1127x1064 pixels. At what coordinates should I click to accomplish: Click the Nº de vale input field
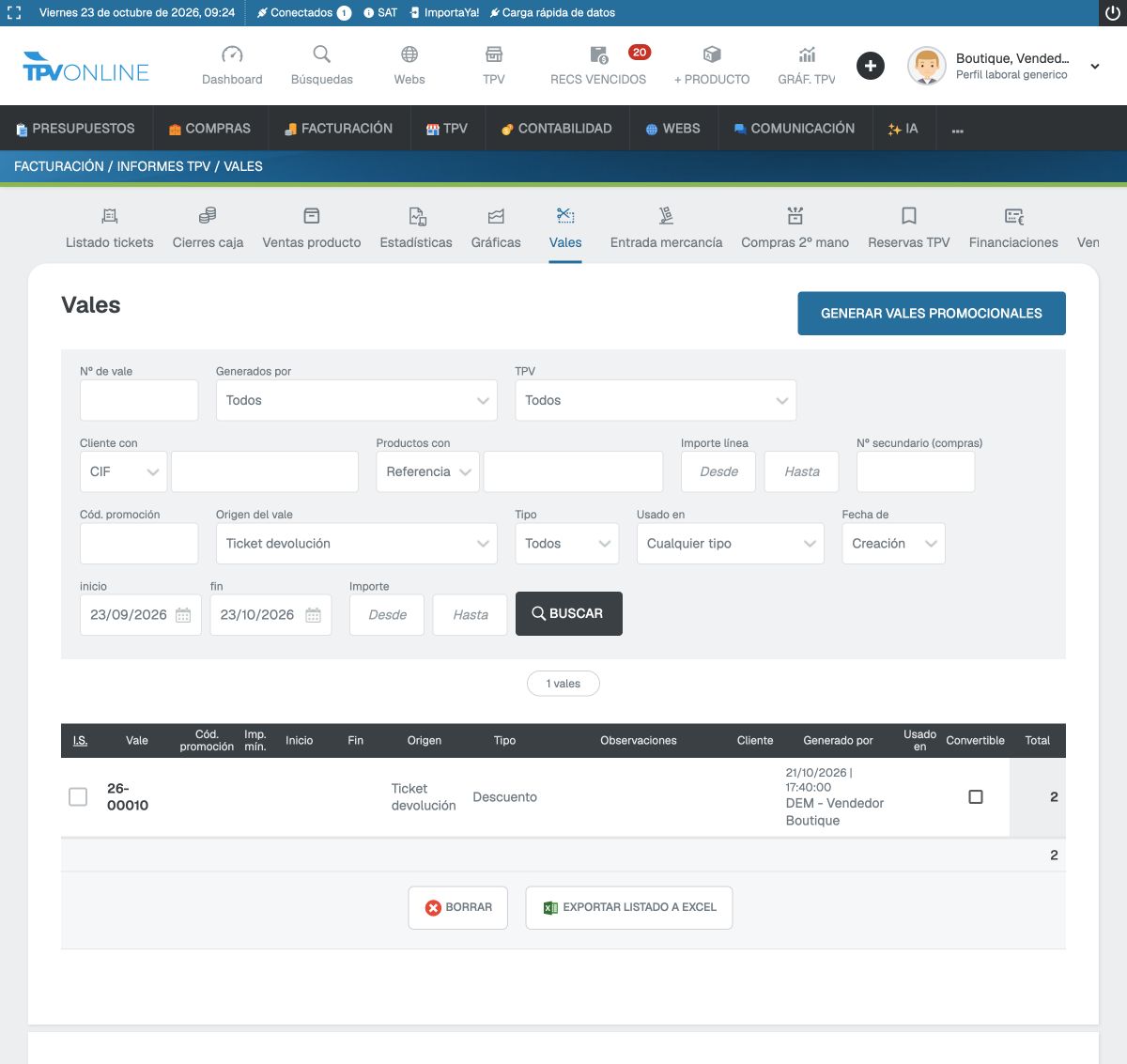pyautogui.click(x=139, y=400)
